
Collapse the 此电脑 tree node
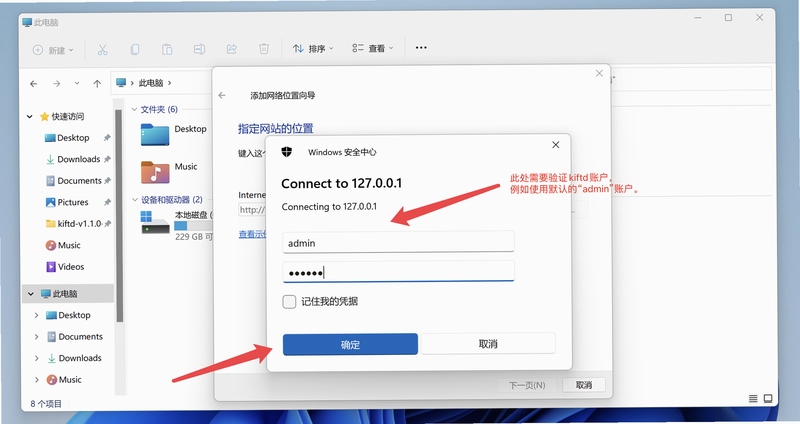tap(31, 294)
